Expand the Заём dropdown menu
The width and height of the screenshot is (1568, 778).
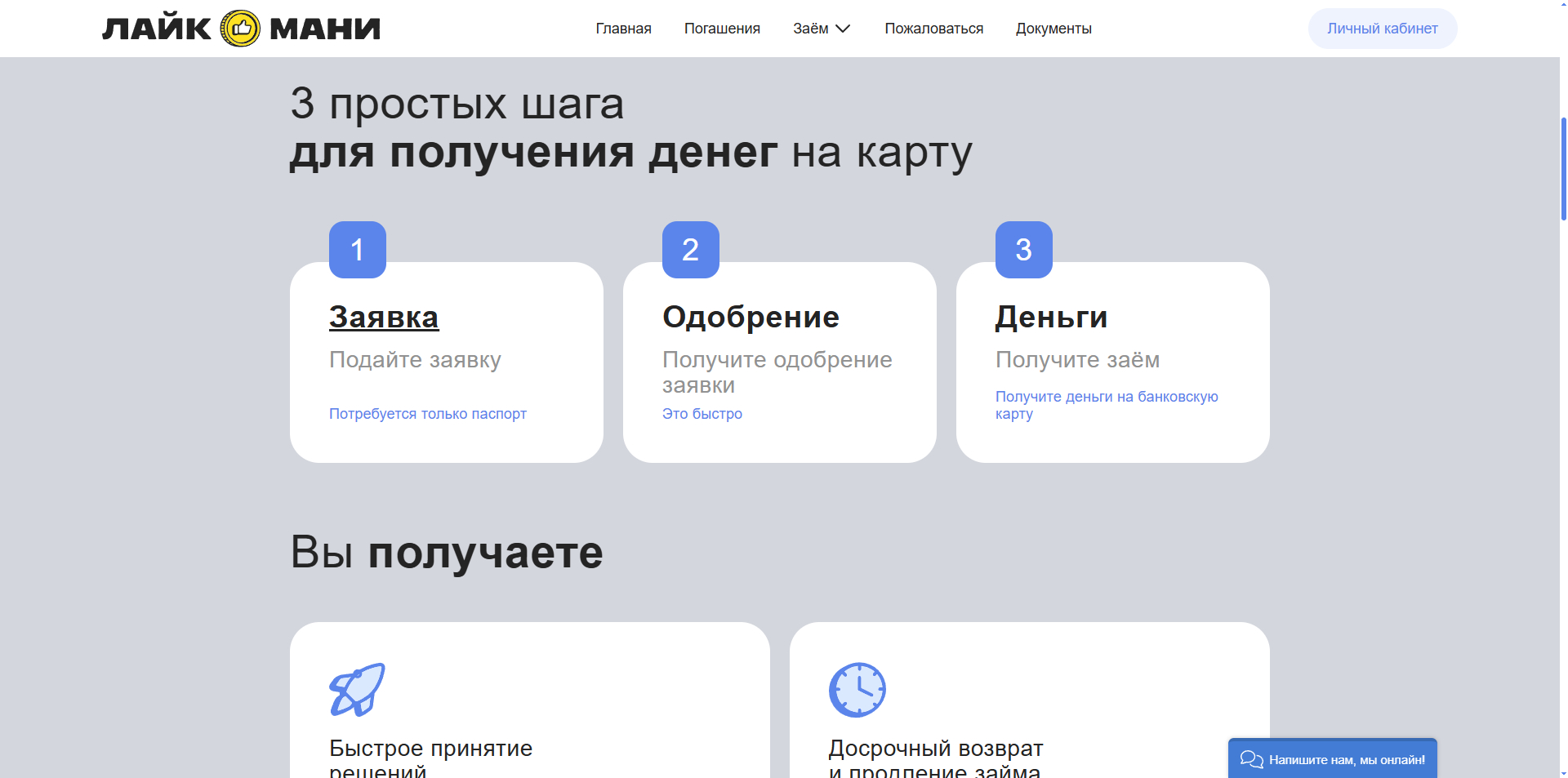[810, 29]
